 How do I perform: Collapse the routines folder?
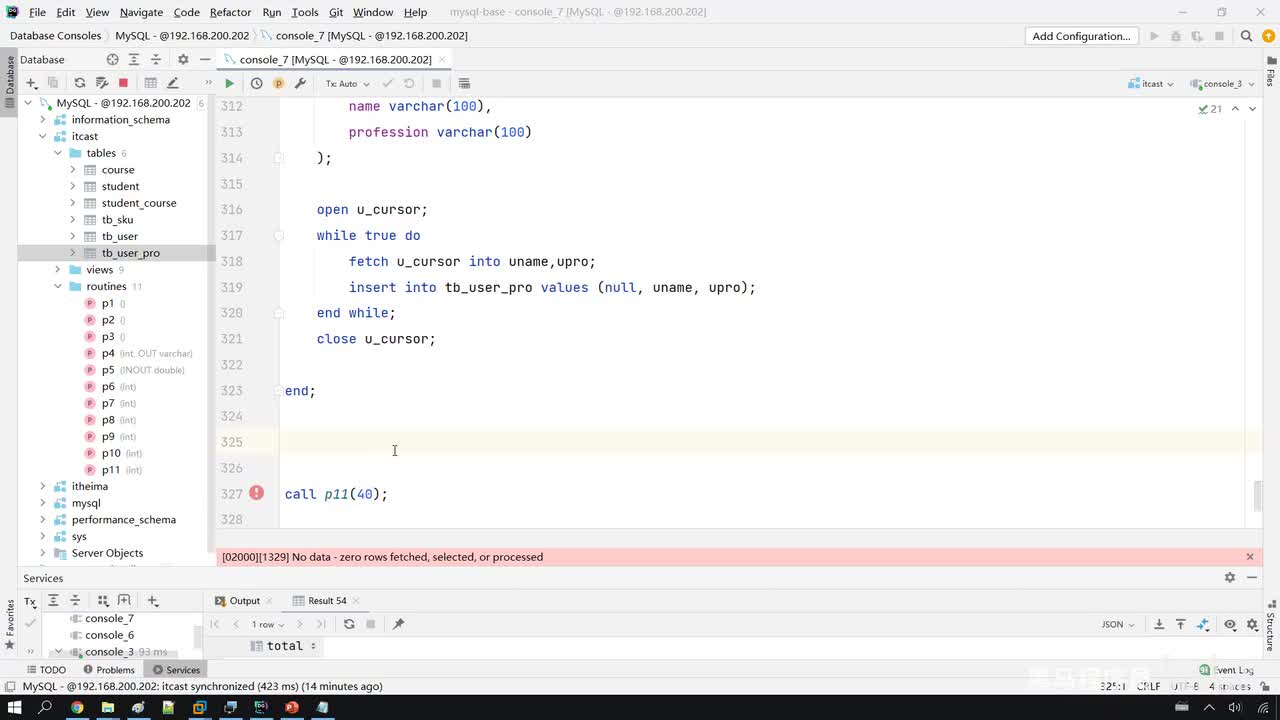click(x=58, y=286)
